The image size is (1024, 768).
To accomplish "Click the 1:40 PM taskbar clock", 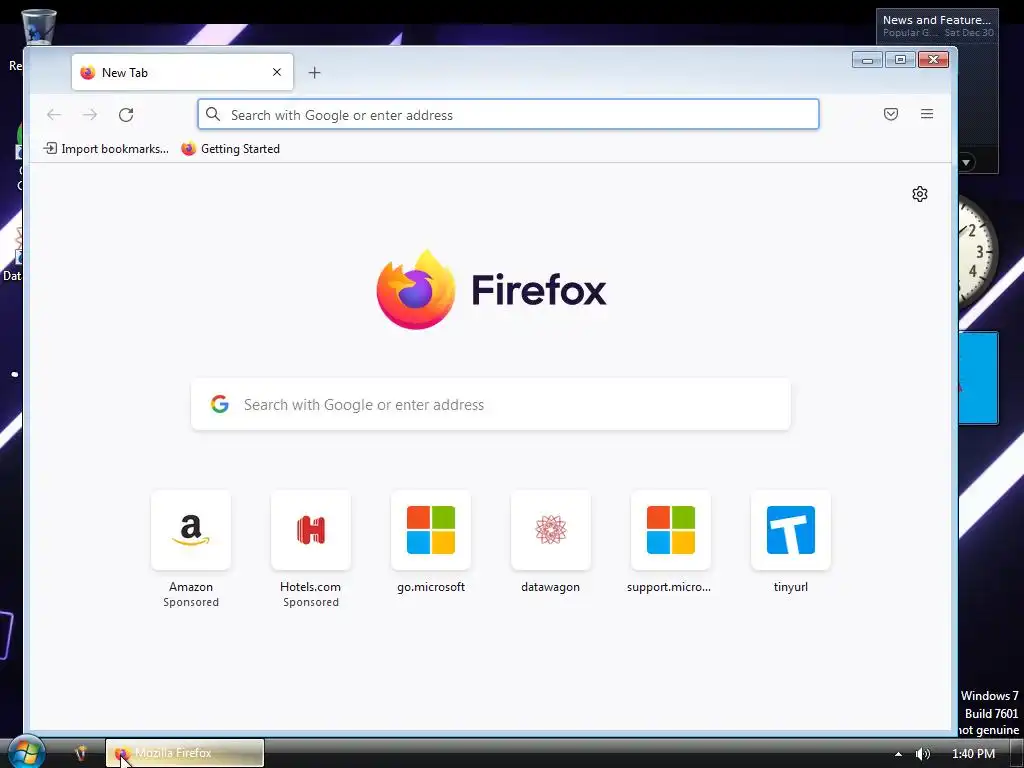I will coord(973,754).
